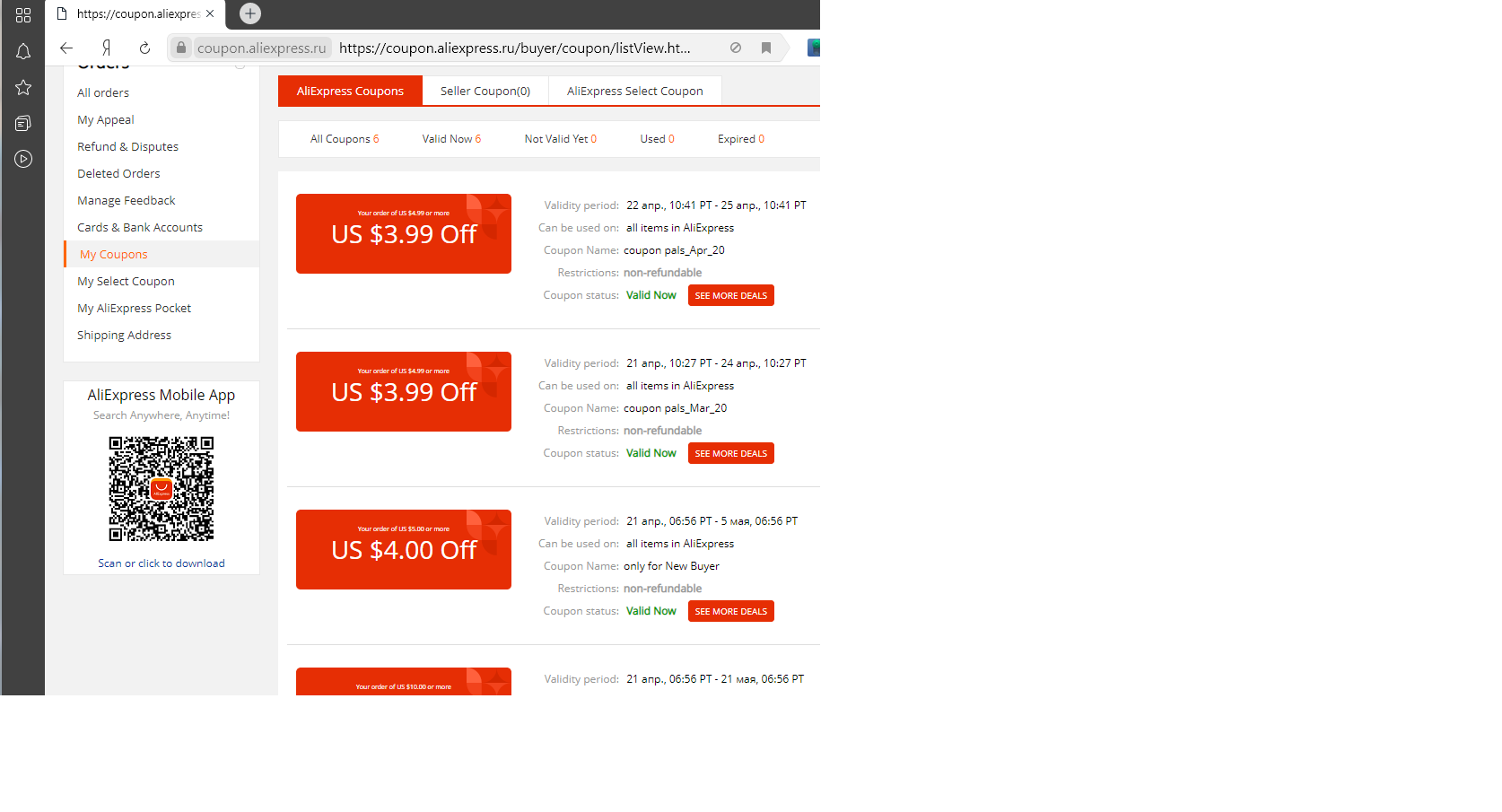
Task: Switch to the AliExpress Coupons tab
Action: coord(350,91)
